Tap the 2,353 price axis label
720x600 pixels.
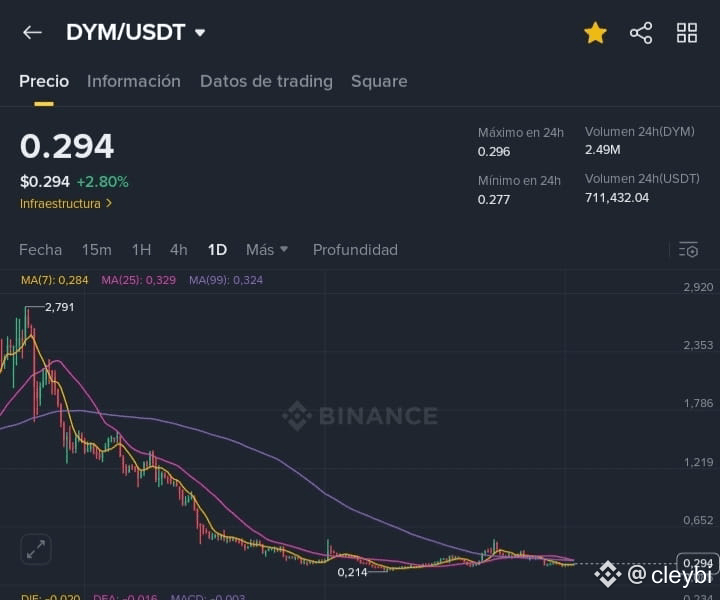[698, 345]
